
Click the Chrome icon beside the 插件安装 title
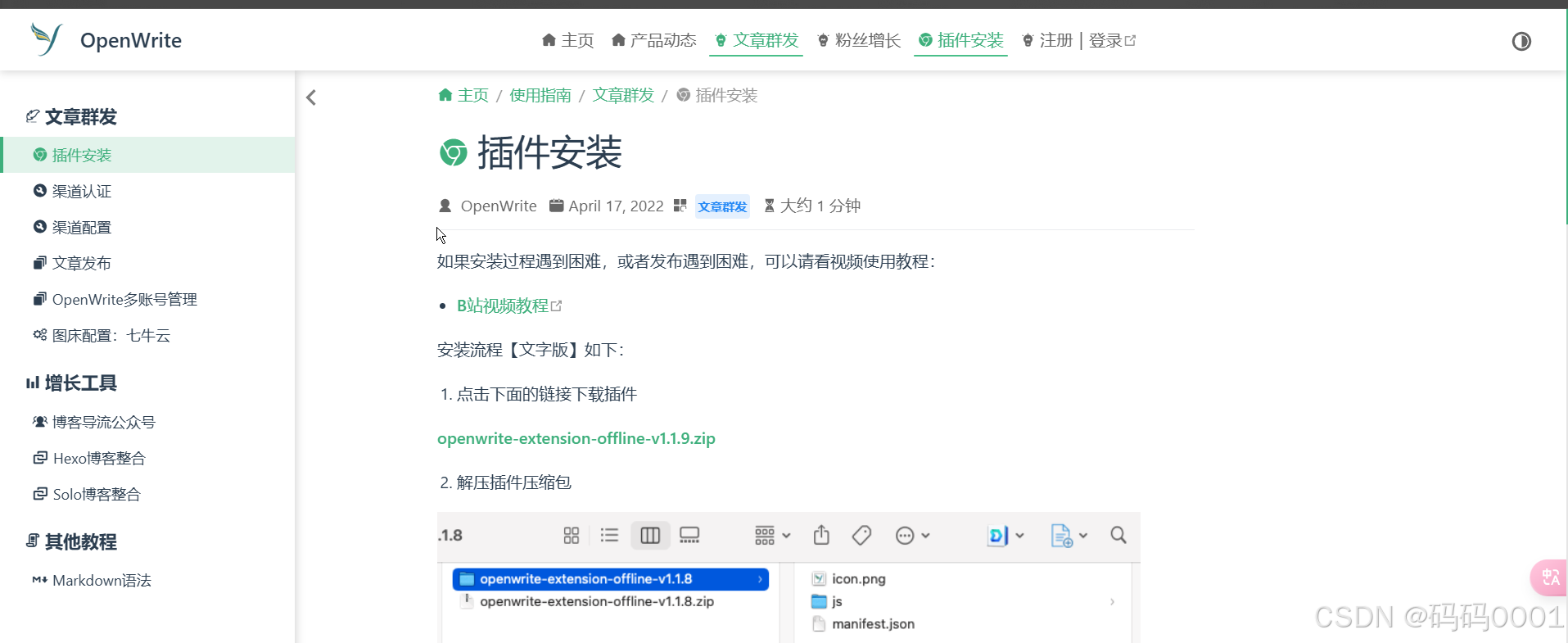[454, 152]
